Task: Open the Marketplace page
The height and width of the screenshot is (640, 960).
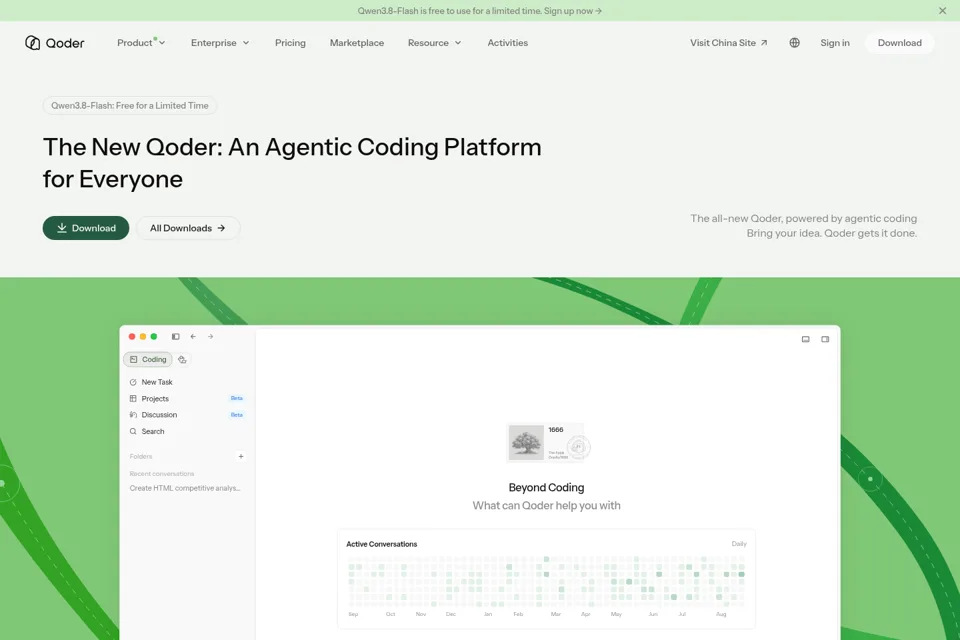Action: (357, 43)
